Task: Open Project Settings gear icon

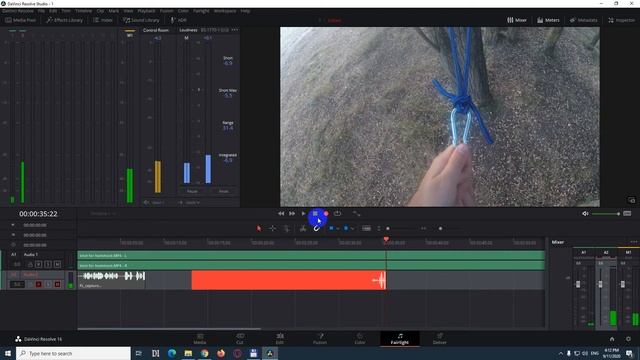Action: (x=628, y=339)
